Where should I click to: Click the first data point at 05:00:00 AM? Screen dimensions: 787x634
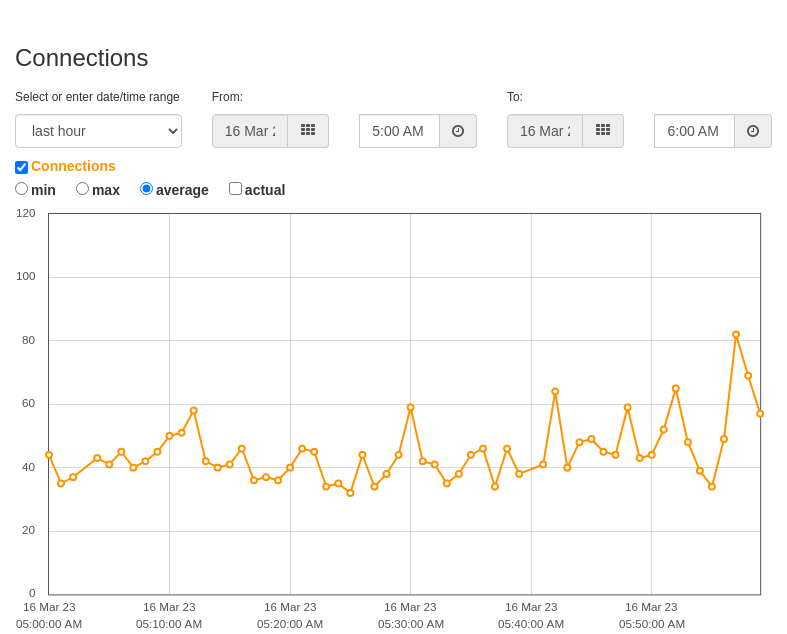[49, 455]
